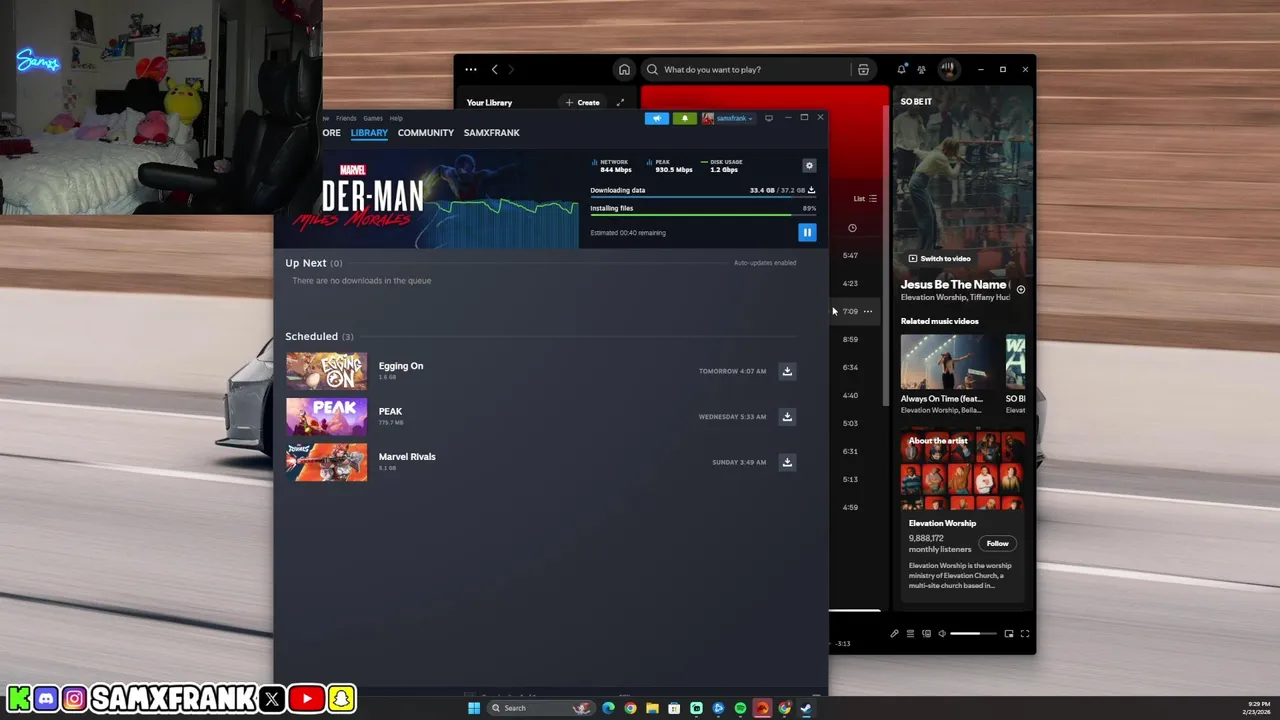Open Steam Friends menu
The height and width of the screenshot is (720, 1280).
[x=346, y=118]
